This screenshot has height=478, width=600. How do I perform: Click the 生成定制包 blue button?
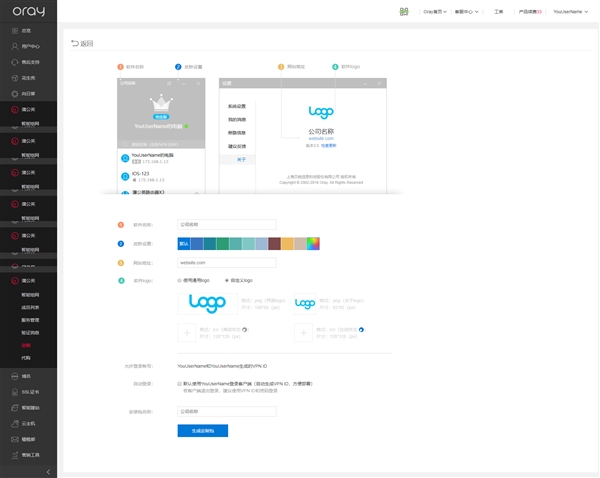coord(203,431)
